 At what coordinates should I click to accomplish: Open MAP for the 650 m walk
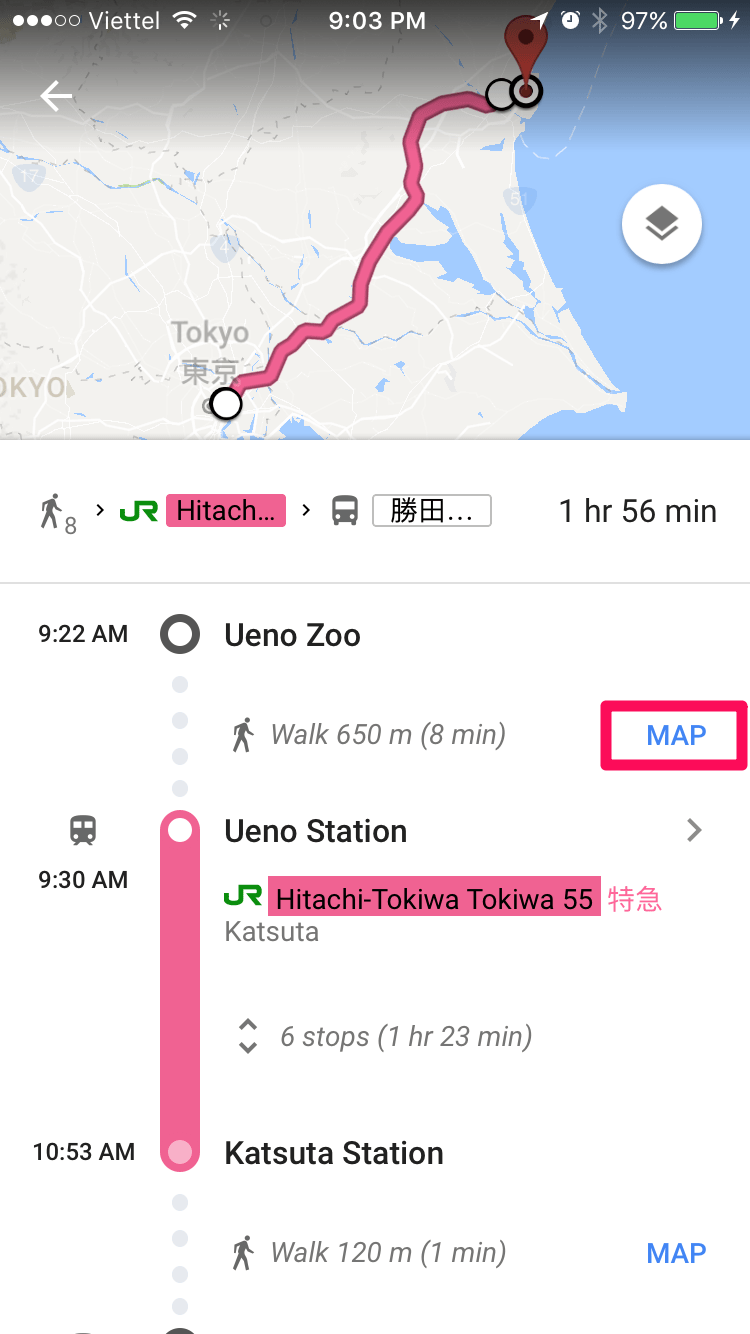coord(676,736)
